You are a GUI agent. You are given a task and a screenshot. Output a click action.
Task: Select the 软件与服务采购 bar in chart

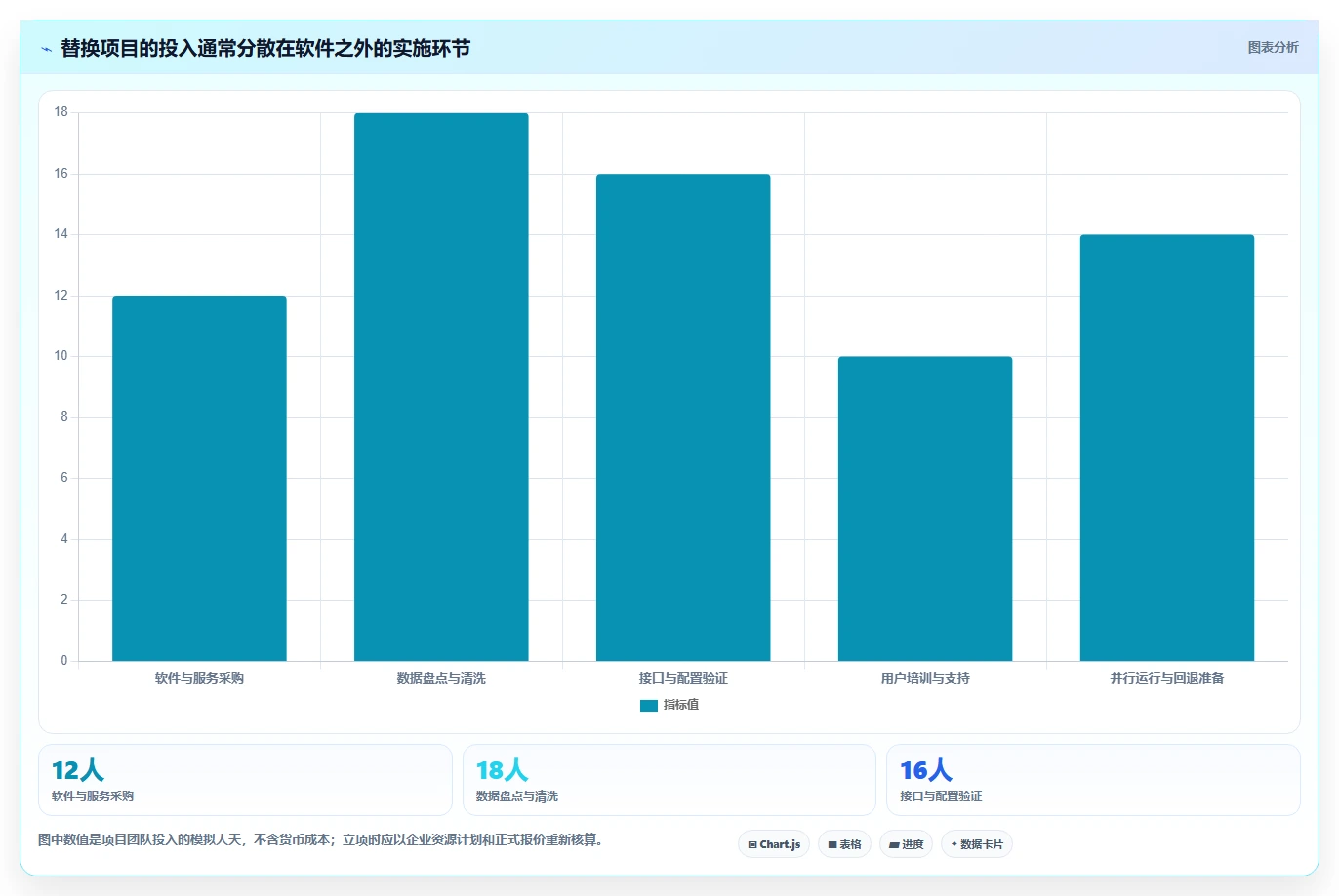coord(199,478)
